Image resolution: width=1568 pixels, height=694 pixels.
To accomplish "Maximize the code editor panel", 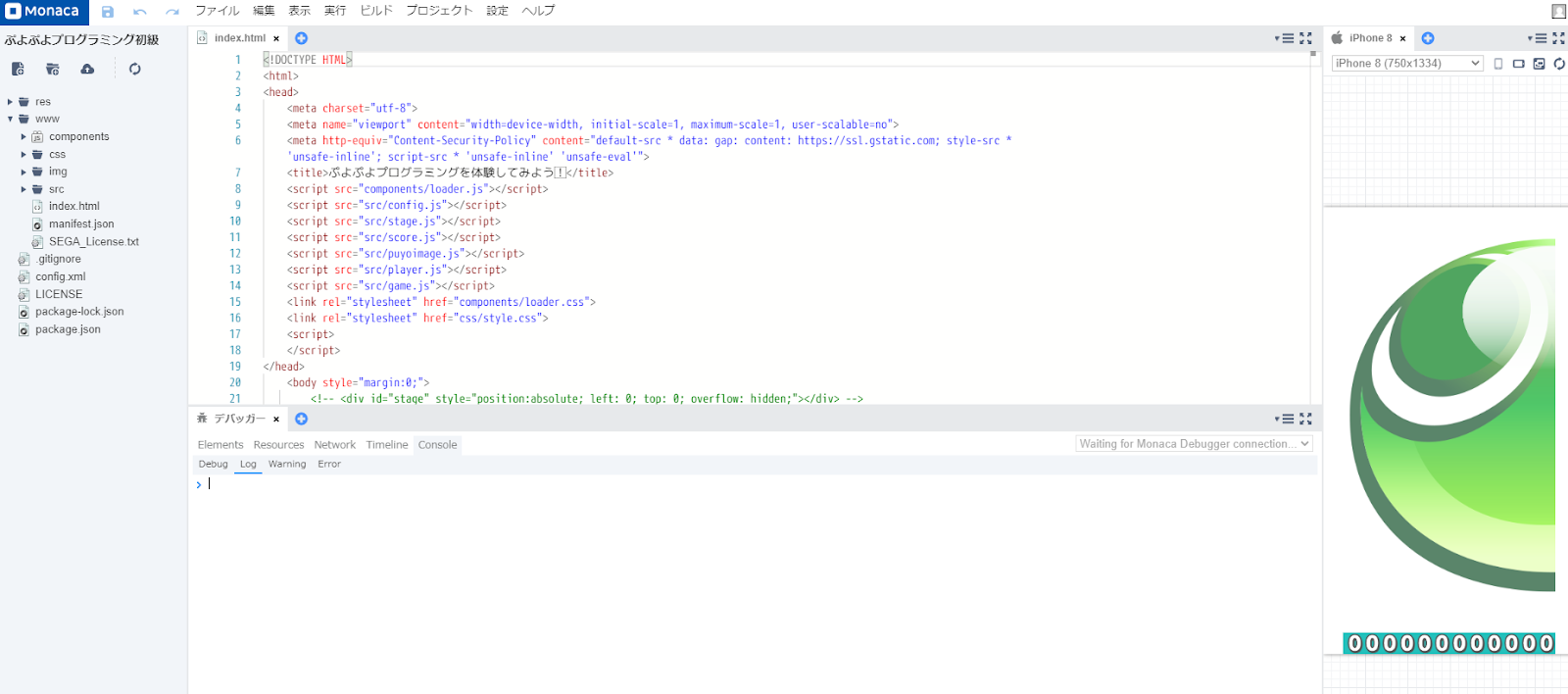I will [1305, 38].
